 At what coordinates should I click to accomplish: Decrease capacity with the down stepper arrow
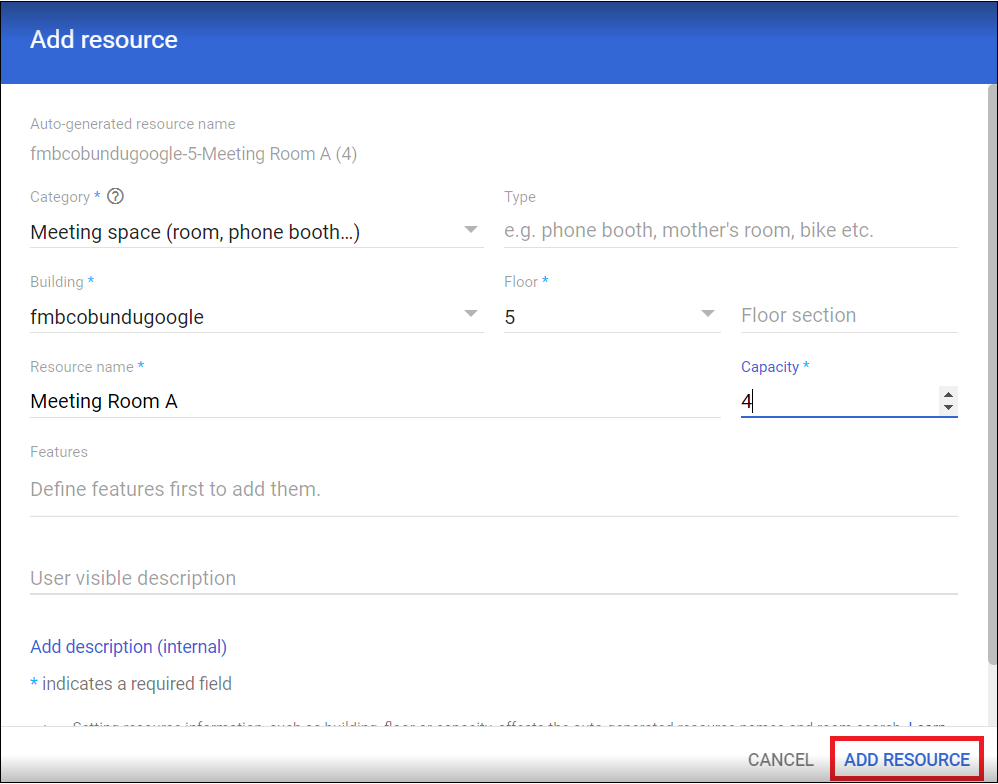point(948,408)
